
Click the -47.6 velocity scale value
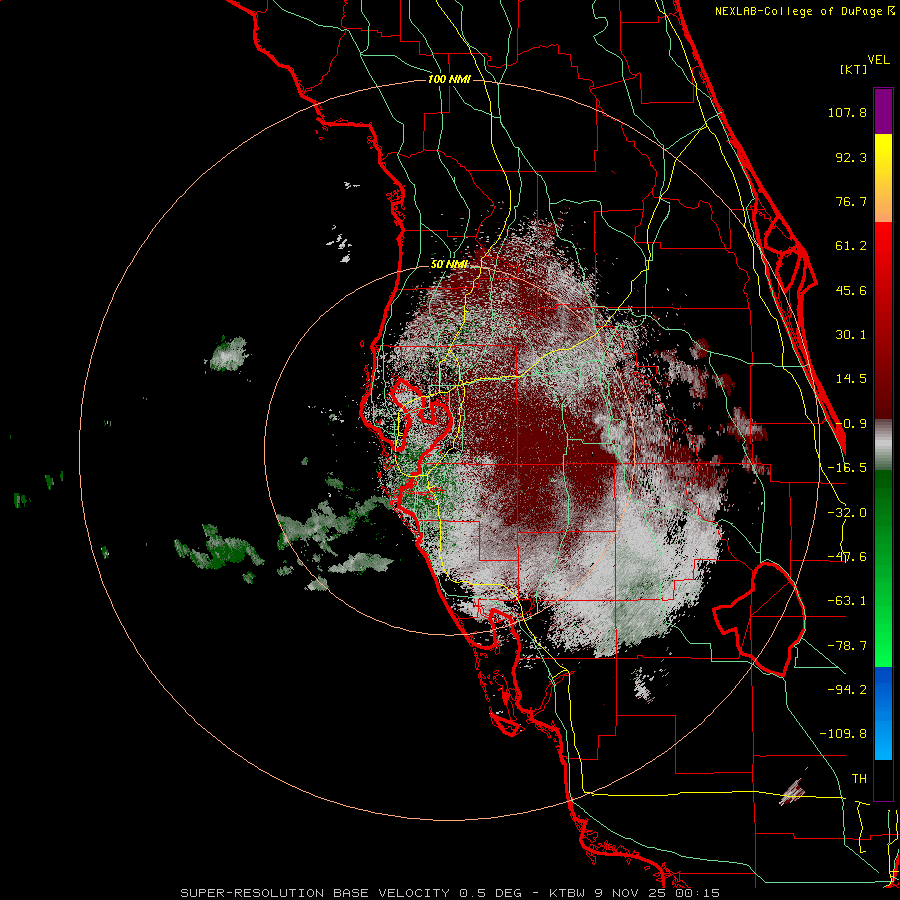pos(847,557)
